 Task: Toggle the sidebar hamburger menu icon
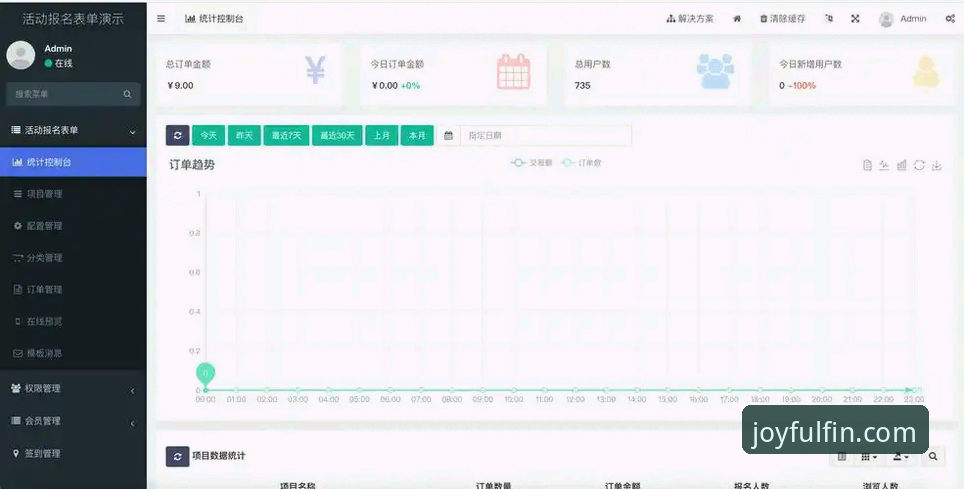tap(161, 18)
